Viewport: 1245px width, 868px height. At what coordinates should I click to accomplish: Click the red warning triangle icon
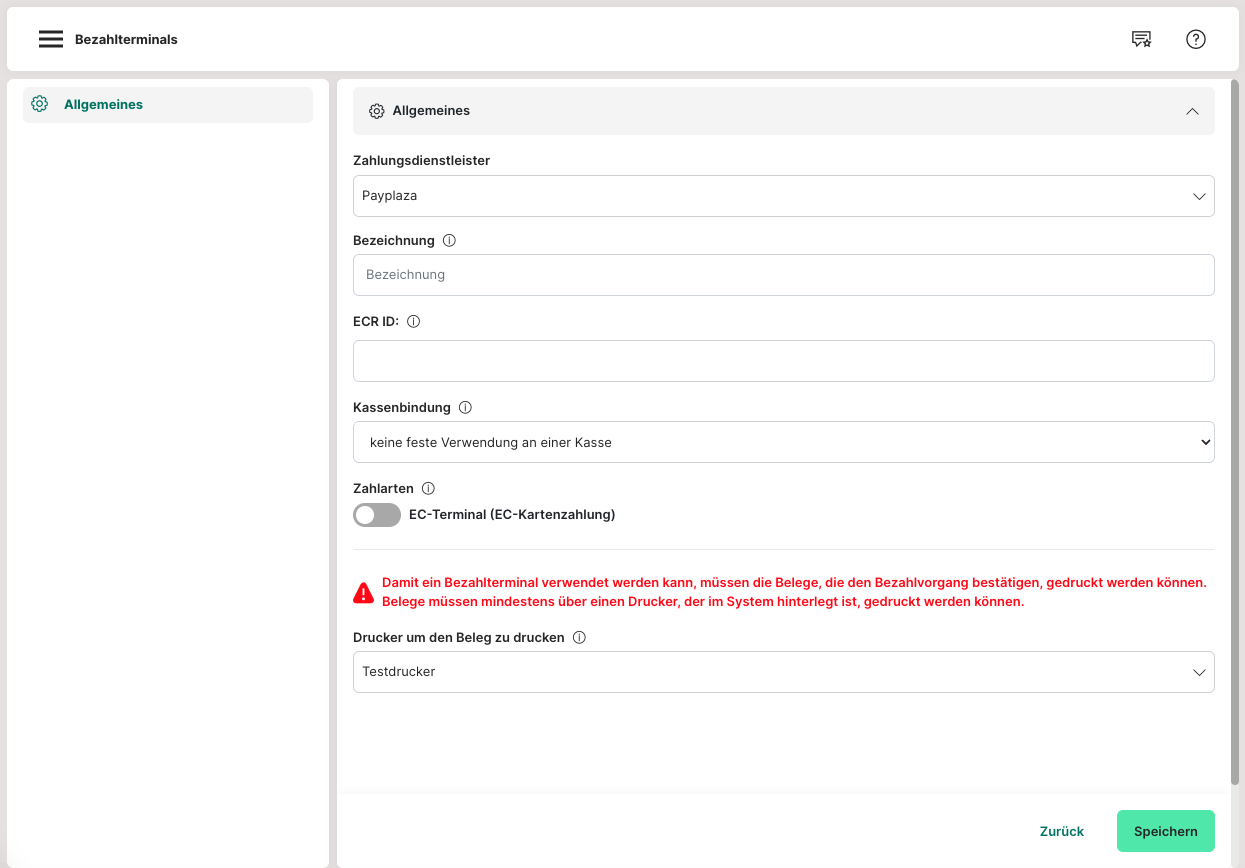point(364,593)
